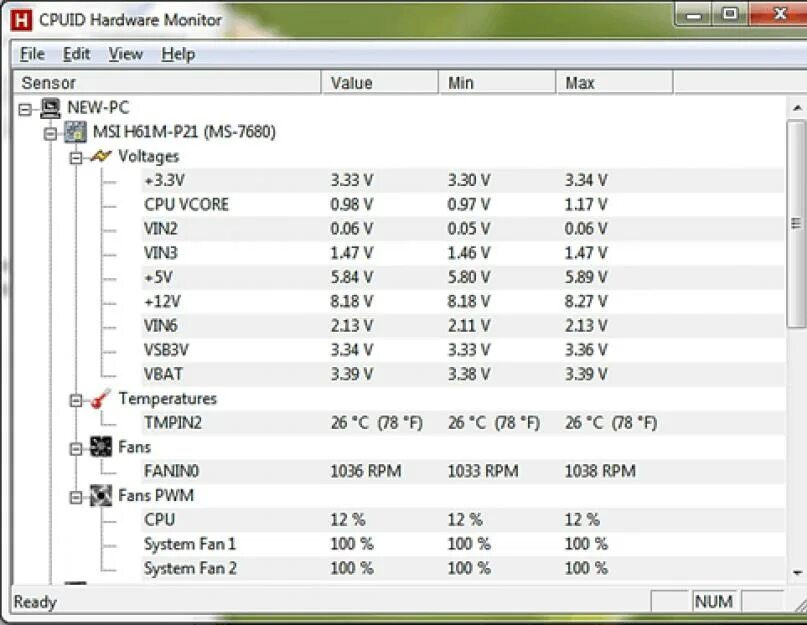Click the Min column header
807x625 pixels.
pyautogui.click(x=497, y=83)
